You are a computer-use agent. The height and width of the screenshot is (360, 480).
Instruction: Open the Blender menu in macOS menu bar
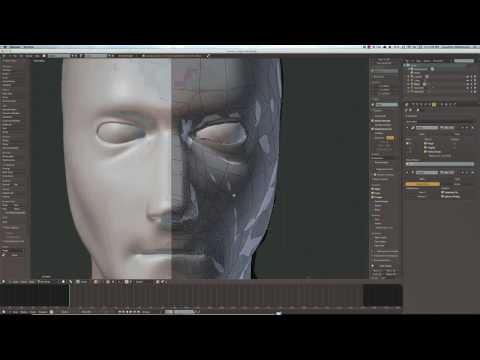(x=15, y=47)
